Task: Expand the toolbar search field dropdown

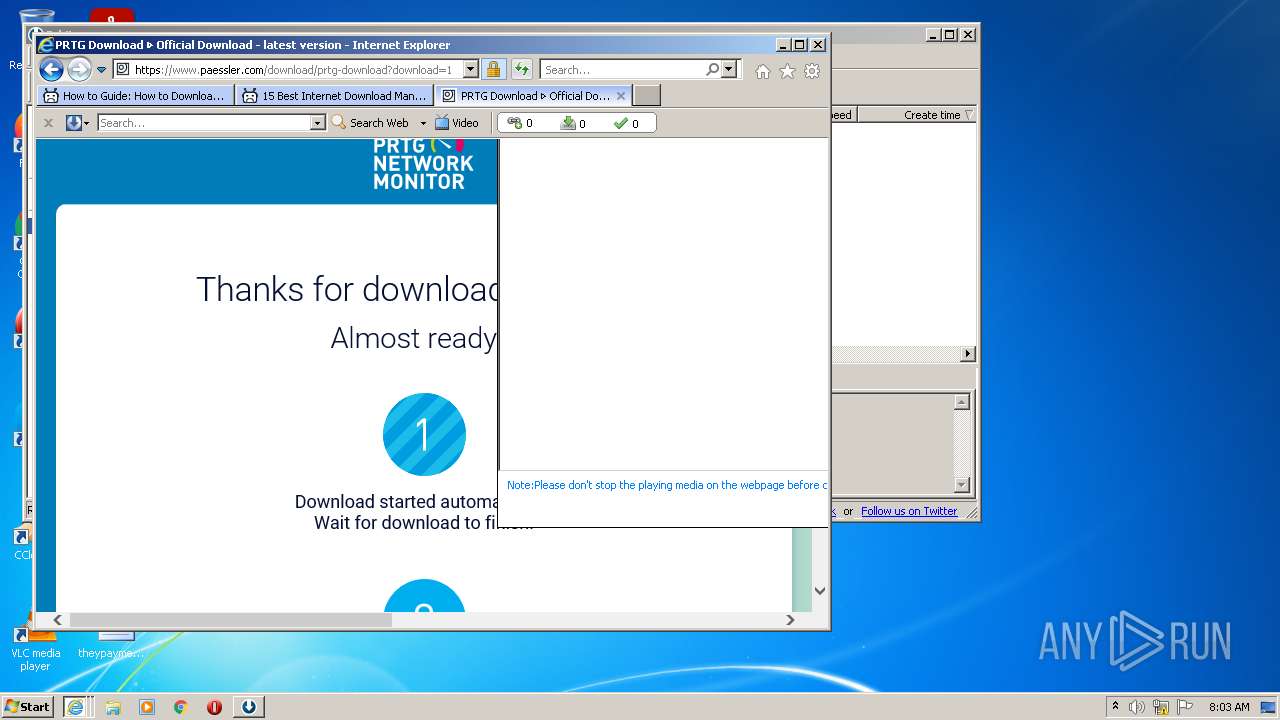Action: click(x=318, y=123)
